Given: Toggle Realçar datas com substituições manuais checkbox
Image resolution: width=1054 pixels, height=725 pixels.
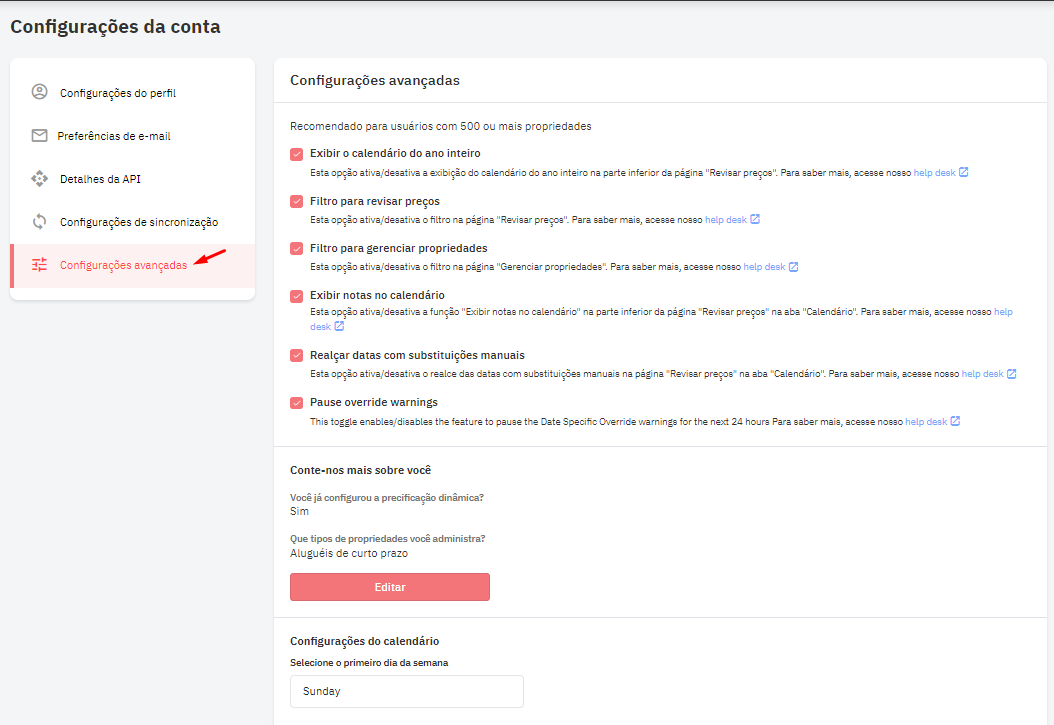Looking at the screenshot, I should pos(296,355).
